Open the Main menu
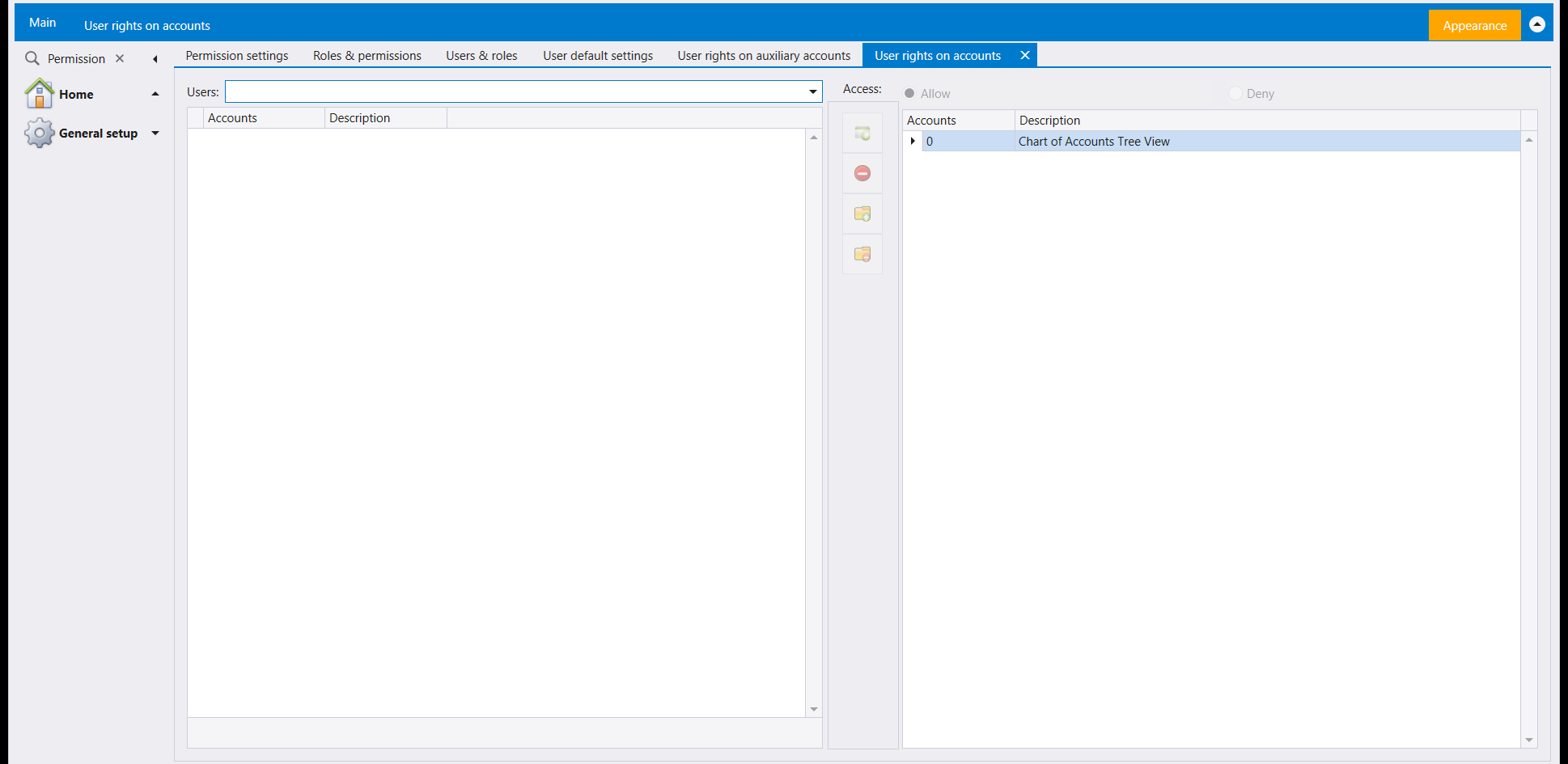The height and width of the screenshot is (764, 1568). point(43,23)
